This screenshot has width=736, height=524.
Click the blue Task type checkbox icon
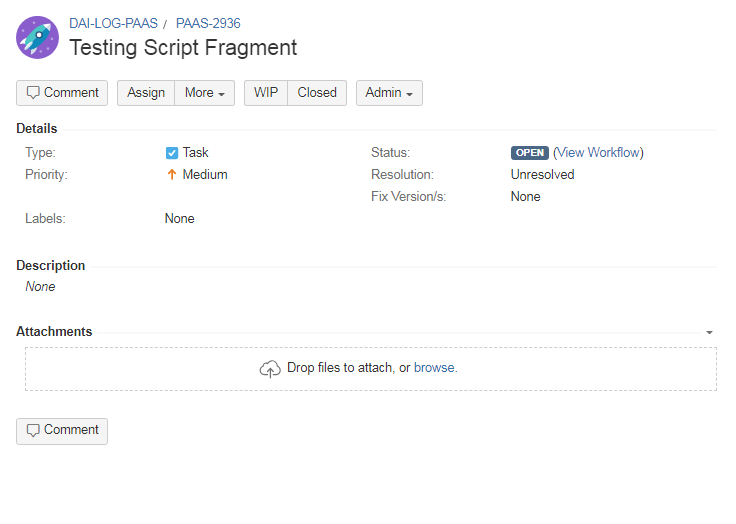click(172, 153)
